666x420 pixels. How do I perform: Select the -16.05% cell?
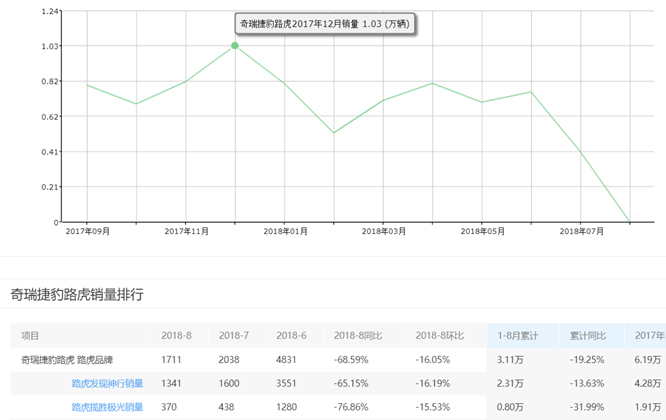click(432, 360)
